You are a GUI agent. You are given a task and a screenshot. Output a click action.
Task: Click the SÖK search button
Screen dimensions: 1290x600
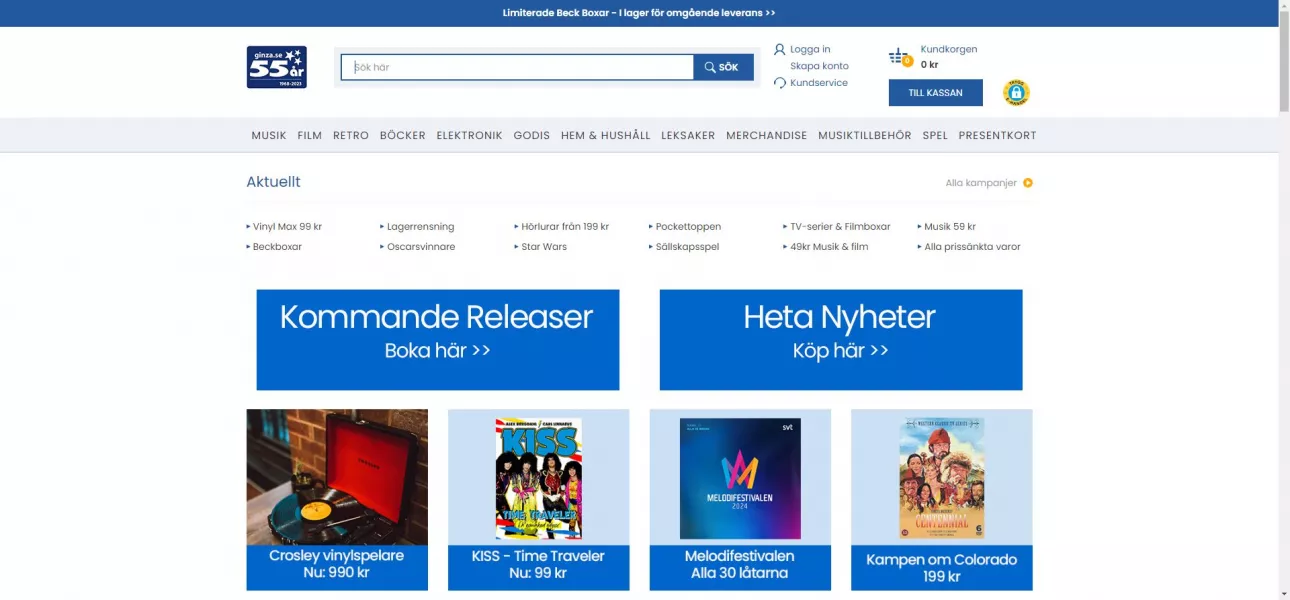click(x=723, y=67)
